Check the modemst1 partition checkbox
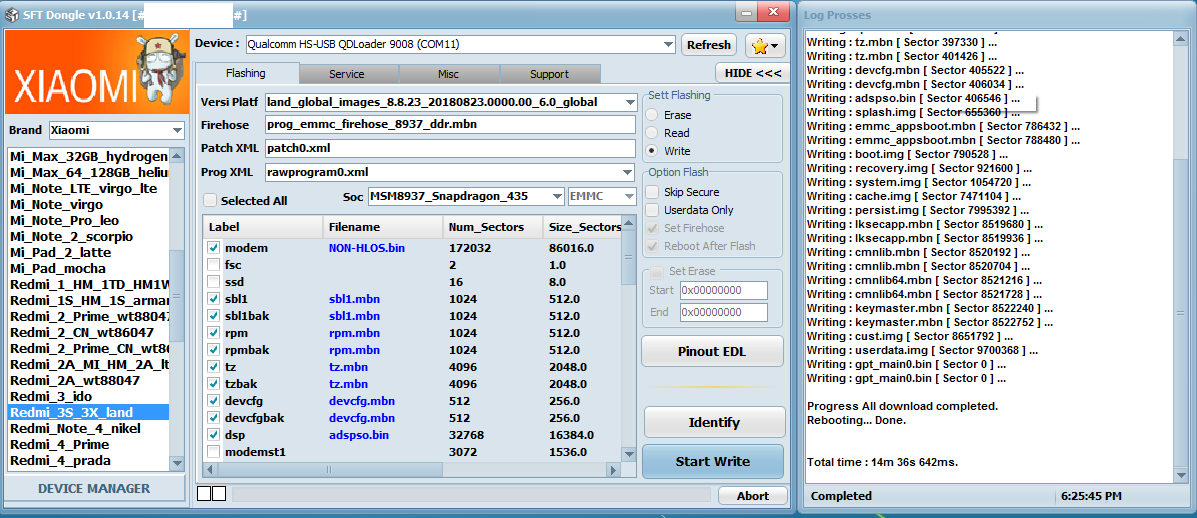 tap(214, 452)
